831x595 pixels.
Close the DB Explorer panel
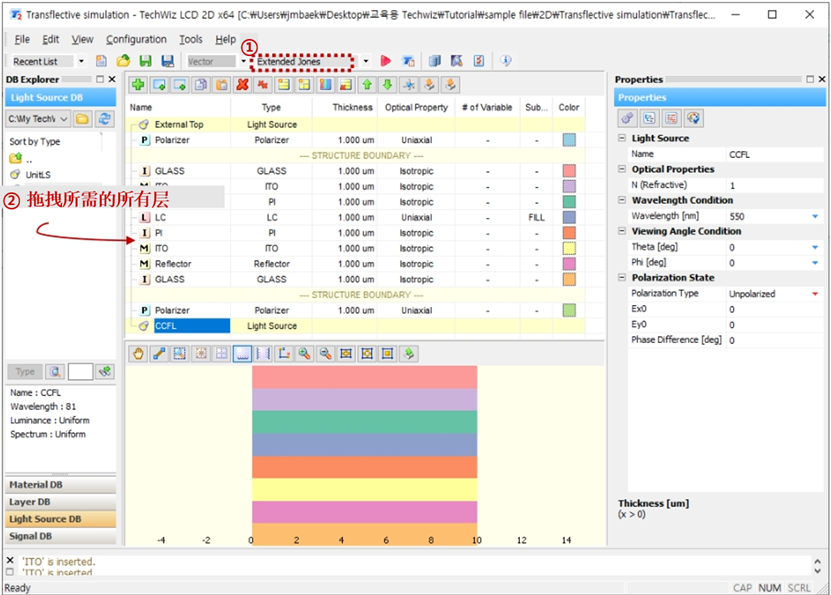pyautogui.click(x=112, y=79)
